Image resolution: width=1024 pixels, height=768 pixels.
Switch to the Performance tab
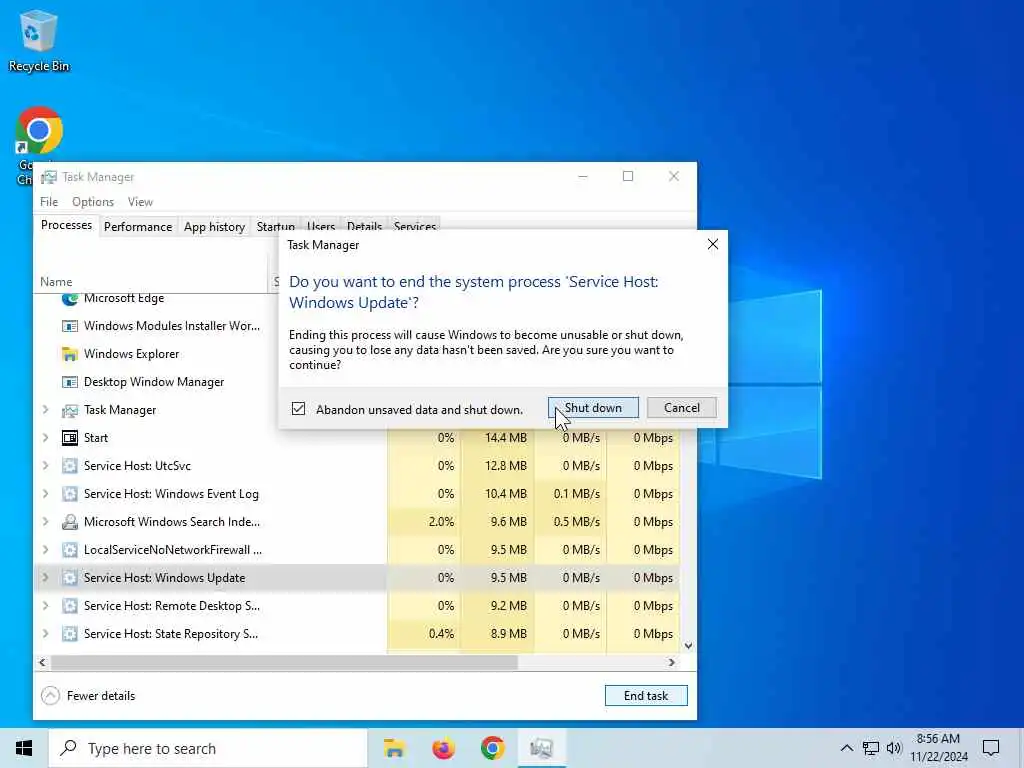(x=138, y=227)
